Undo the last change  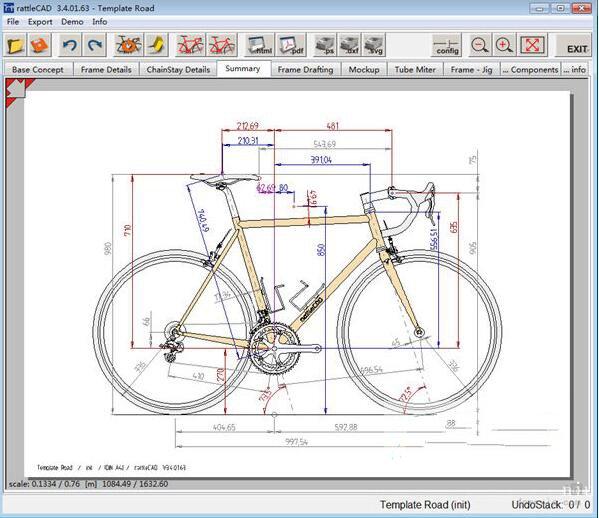pyautogui.click(x=71, y=45)
